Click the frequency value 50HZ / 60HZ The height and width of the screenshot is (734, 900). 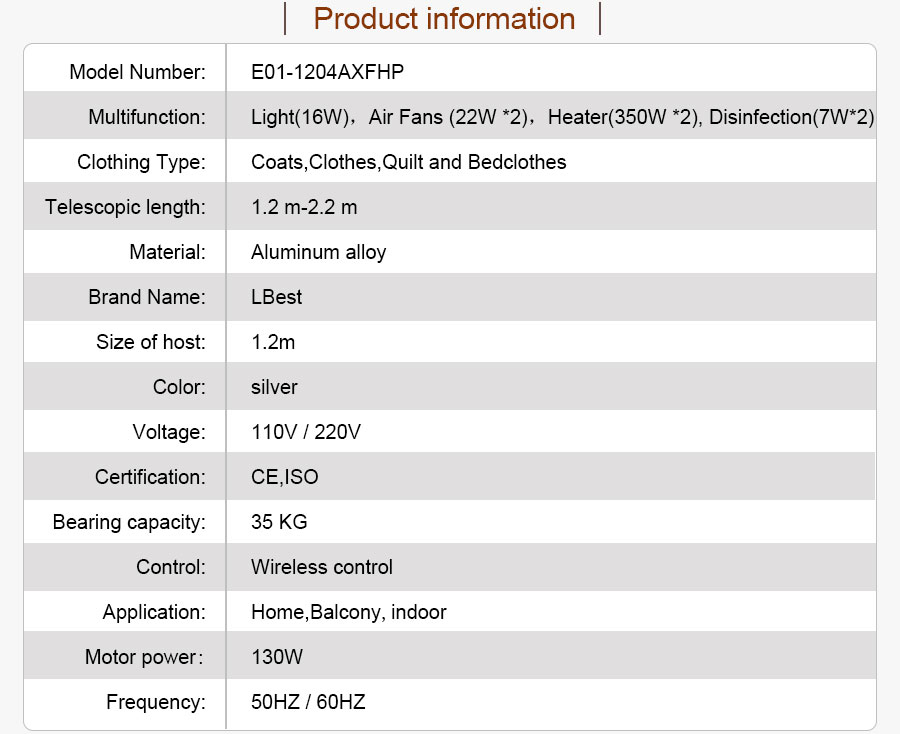[x=308, y=702]
